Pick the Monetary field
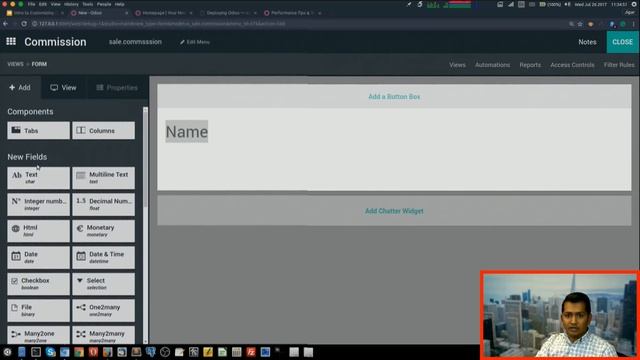The height and width of the screenshot is (360, 640). (103, 231)
